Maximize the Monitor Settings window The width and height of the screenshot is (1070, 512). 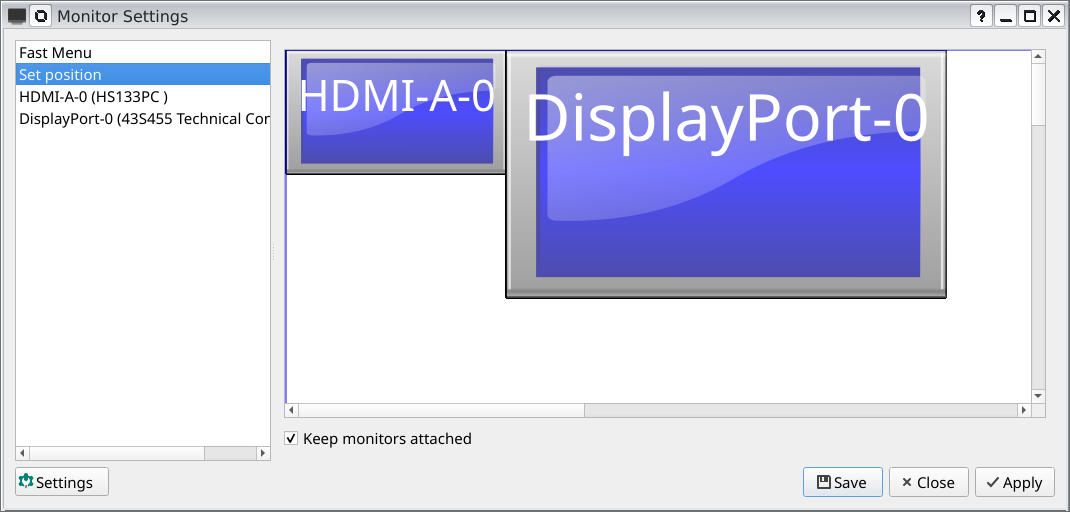[1030, 16]
